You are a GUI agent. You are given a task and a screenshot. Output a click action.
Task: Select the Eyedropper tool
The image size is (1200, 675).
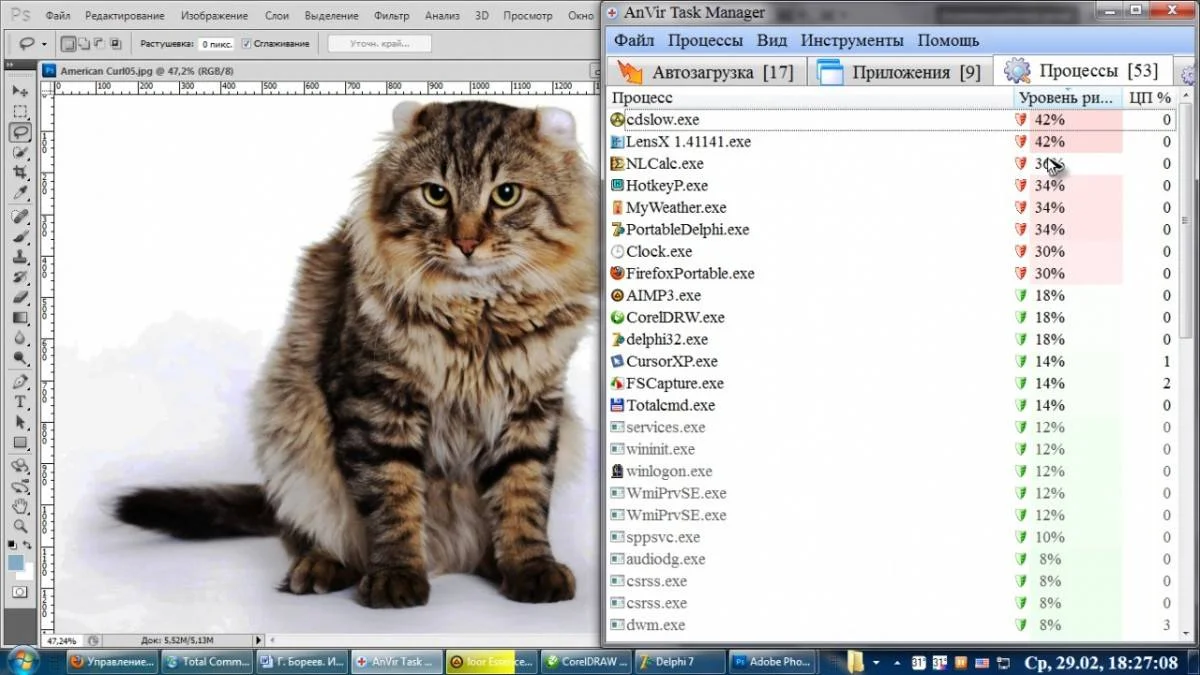coord(20,193)
